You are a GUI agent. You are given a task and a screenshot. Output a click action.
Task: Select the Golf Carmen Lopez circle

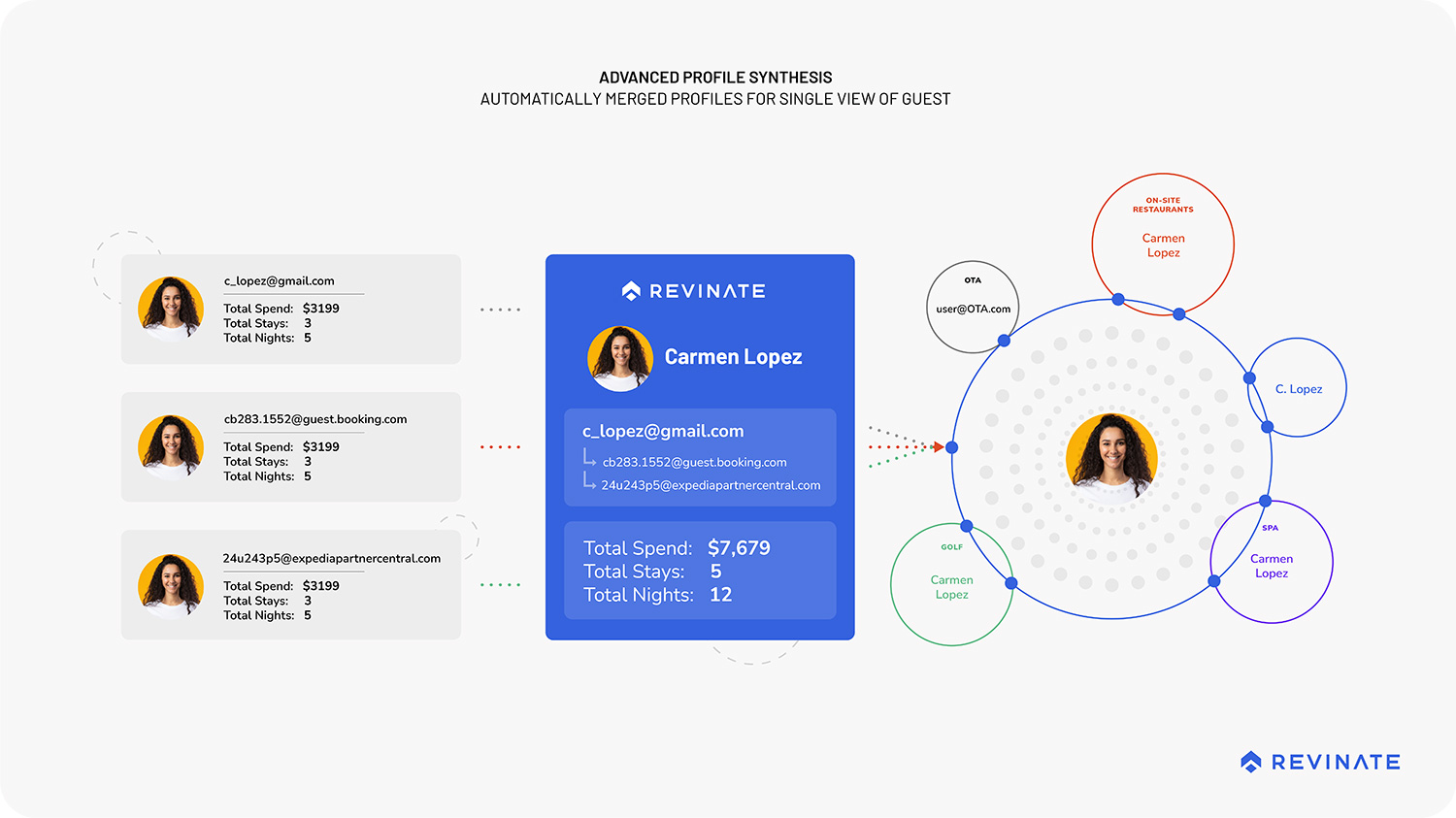click(951, 584)
